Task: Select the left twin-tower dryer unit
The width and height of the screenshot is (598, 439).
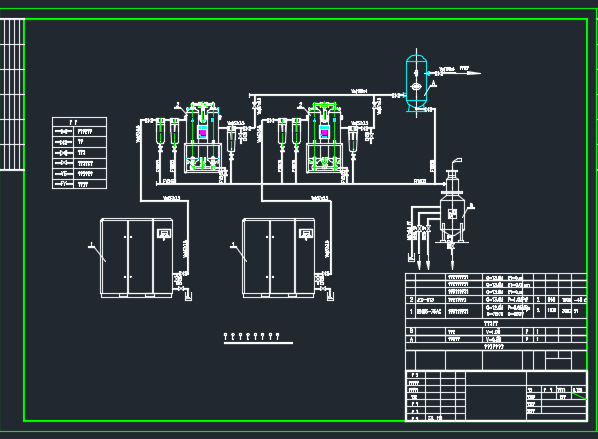Action: 203,137
